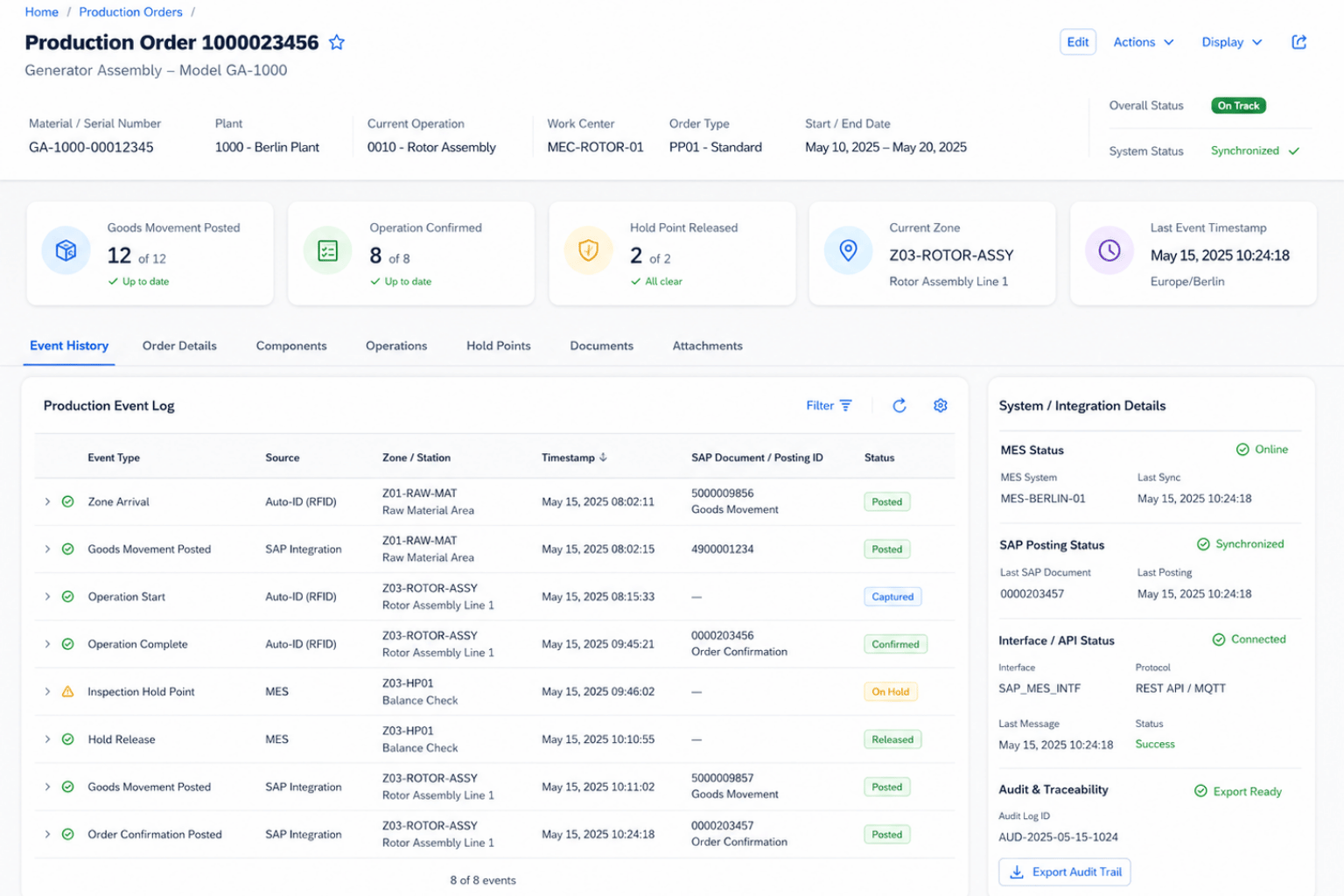The image size is (1344, 896).
Task: Click the Goods Movement Posted cube icon
Action: [66, 251]
